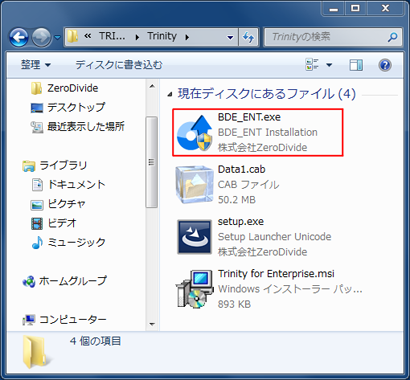Click the BDE_ENT Installation description
Image resolution: width=410 pixels, height=380 pixels.
(267, 132)
